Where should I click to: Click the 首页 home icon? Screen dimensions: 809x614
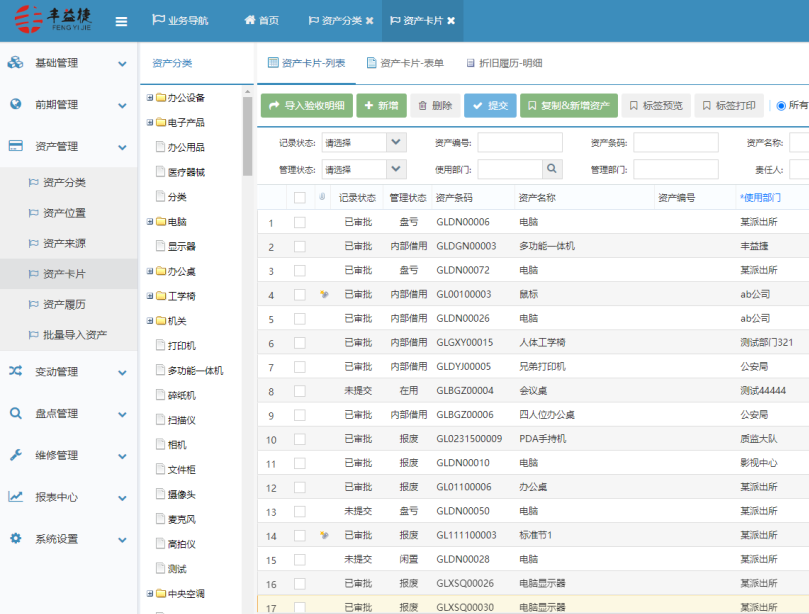(x=250, y=20)
